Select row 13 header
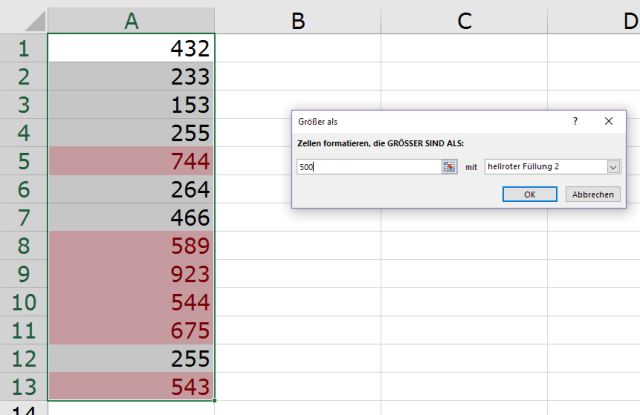Image resolution: width=640 pixels, height=415 pixels. pyautogui.click(x=23, y=386)
